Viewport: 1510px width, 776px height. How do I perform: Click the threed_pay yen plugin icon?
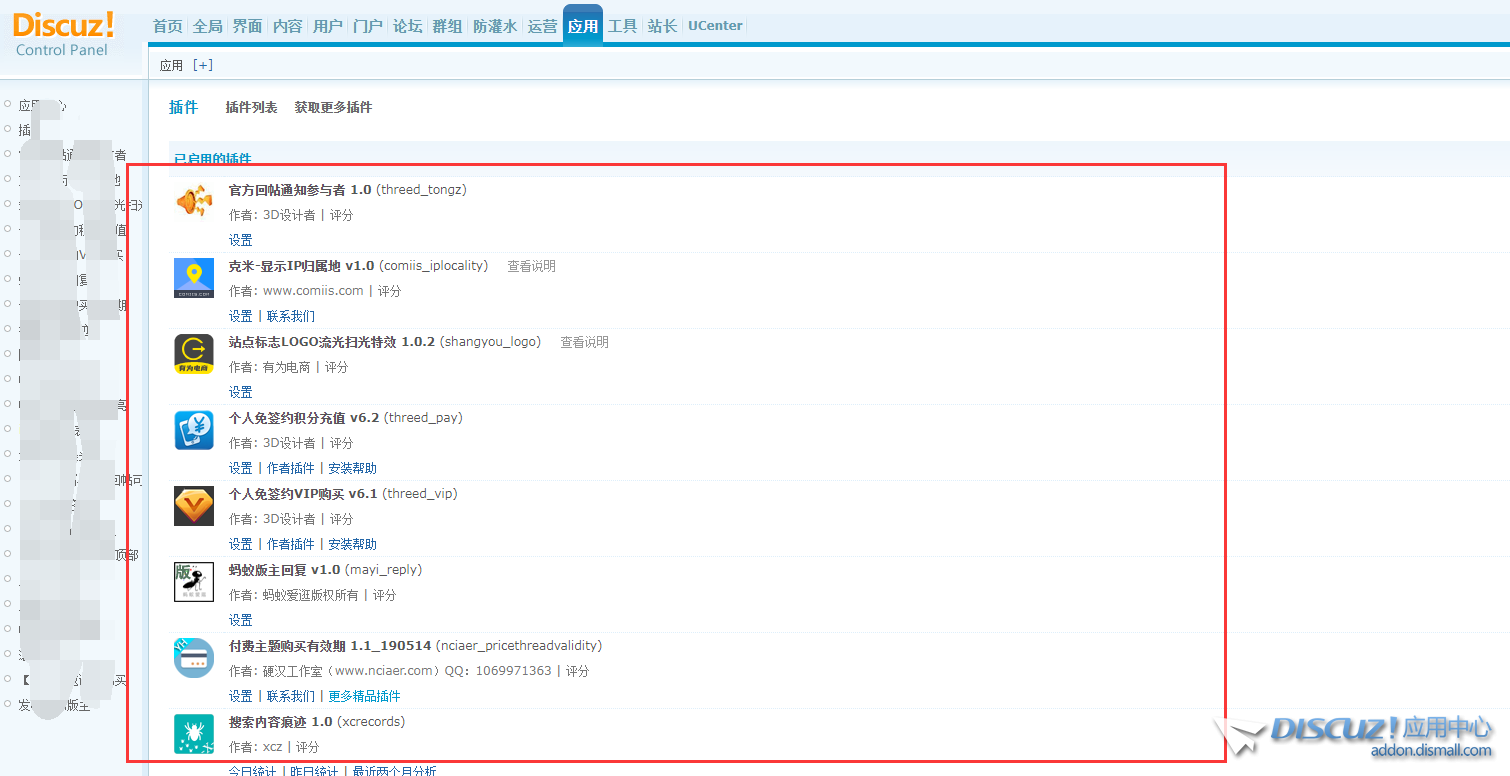click(x=194, y=430)
